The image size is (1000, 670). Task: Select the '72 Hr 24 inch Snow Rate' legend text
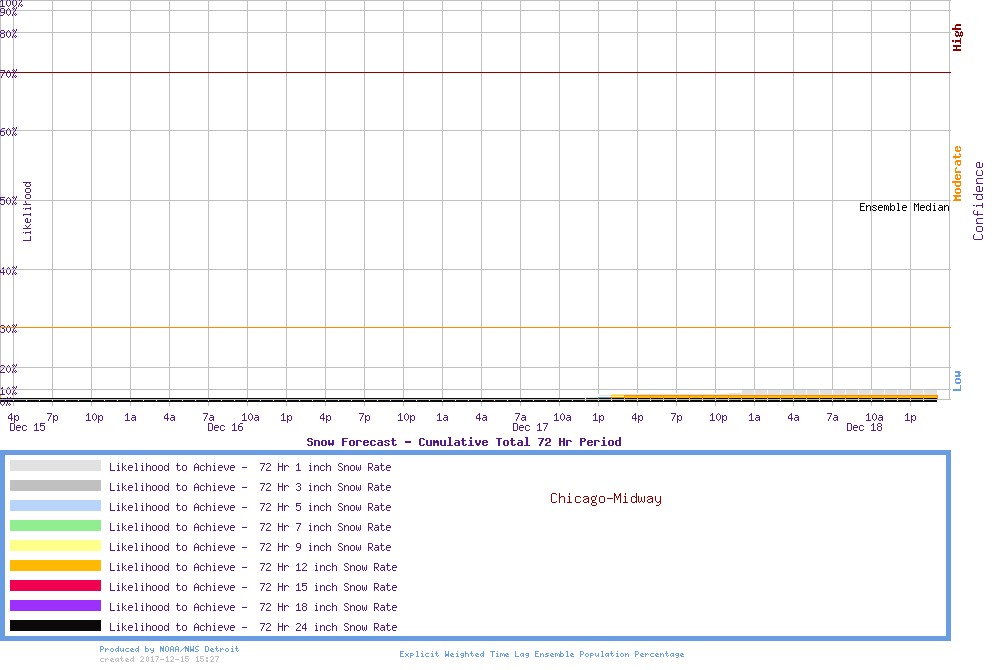[x=328, y=627]
